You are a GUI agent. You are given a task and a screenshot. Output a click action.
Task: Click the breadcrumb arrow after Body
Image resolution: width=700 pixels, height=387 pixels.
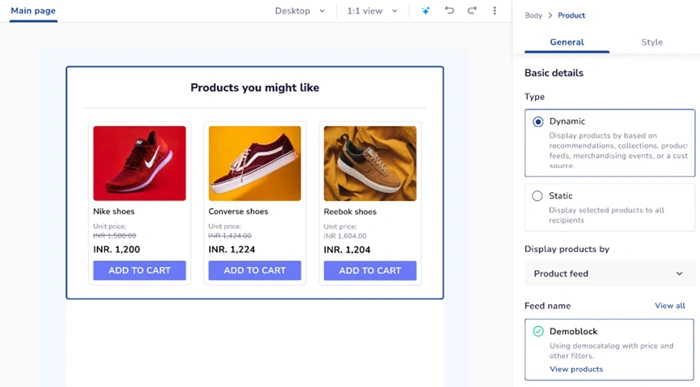pos(550,15)
